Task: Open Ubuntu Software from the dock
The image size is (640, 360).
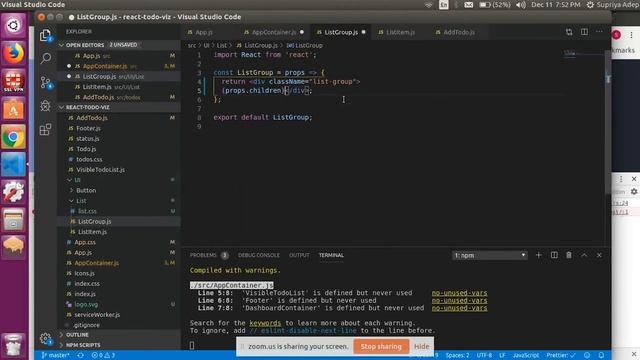Action: pyautogui.click(x=13, y=109)
